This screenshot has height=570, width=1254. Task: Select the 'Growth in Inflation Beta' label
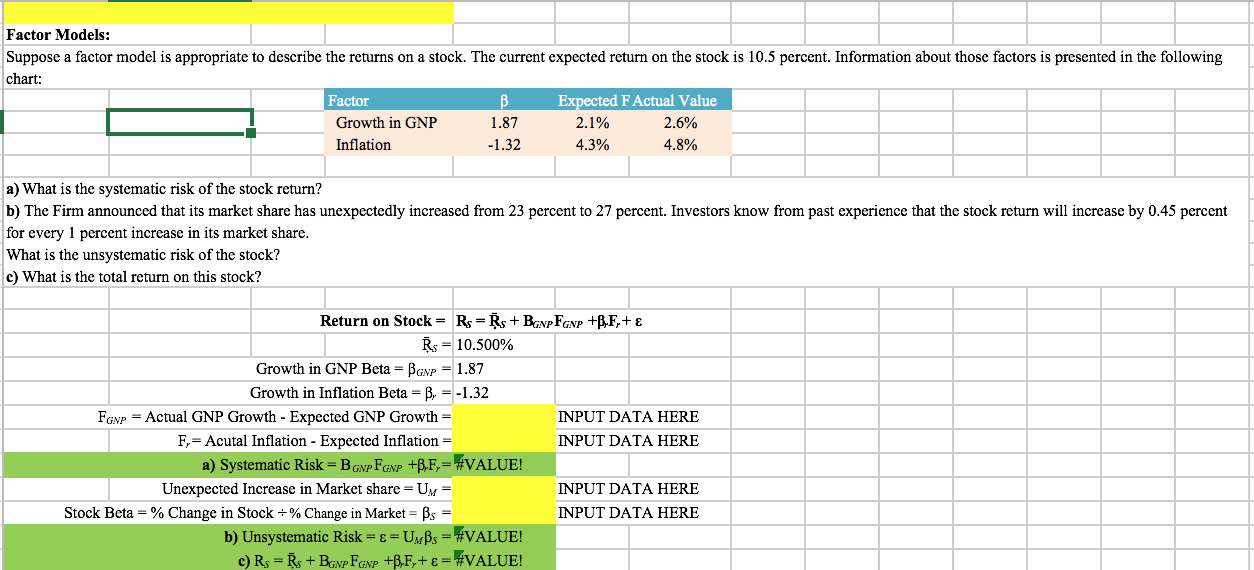click(x=351, y=393)
